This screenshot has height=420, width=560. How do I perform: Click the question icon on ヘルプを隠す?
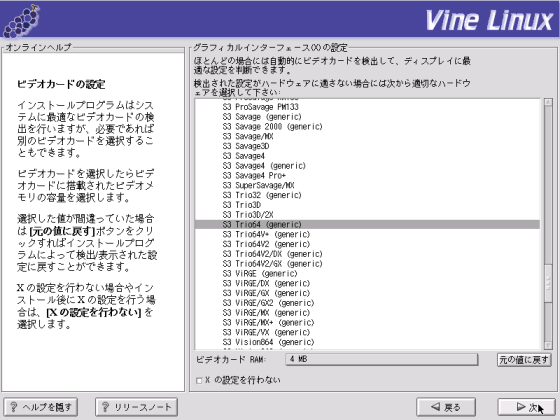click(14, 407)
